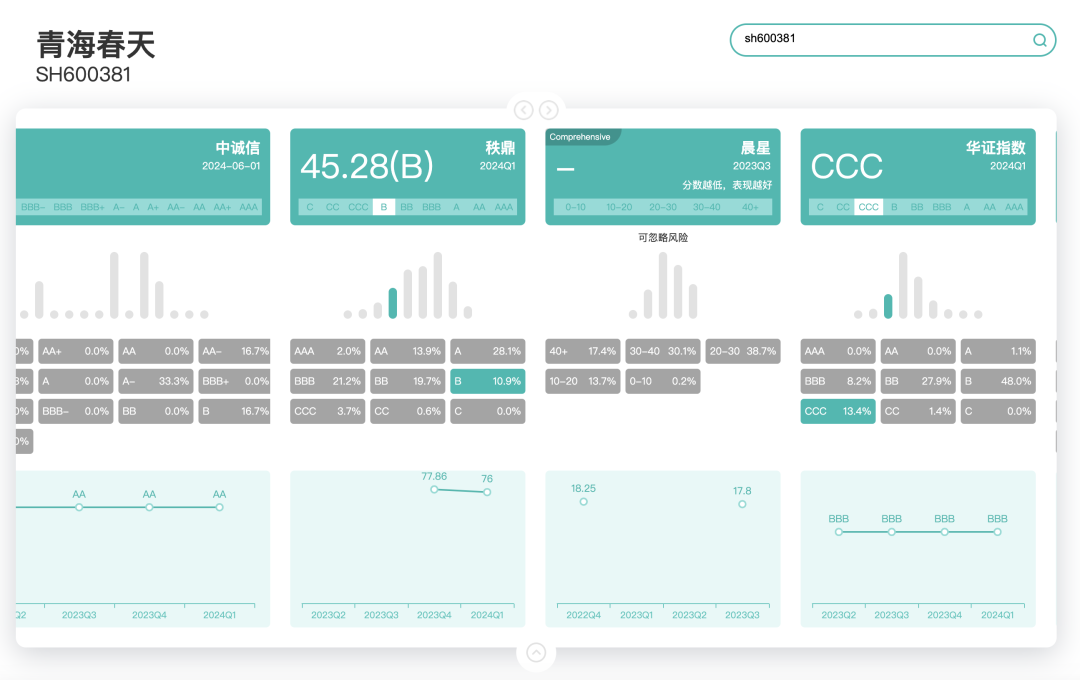Select highlighted CCC on 华证指数 rating scale
Image resolution: width=1080 pixels, height=680 pixels.
coord(869,207)
